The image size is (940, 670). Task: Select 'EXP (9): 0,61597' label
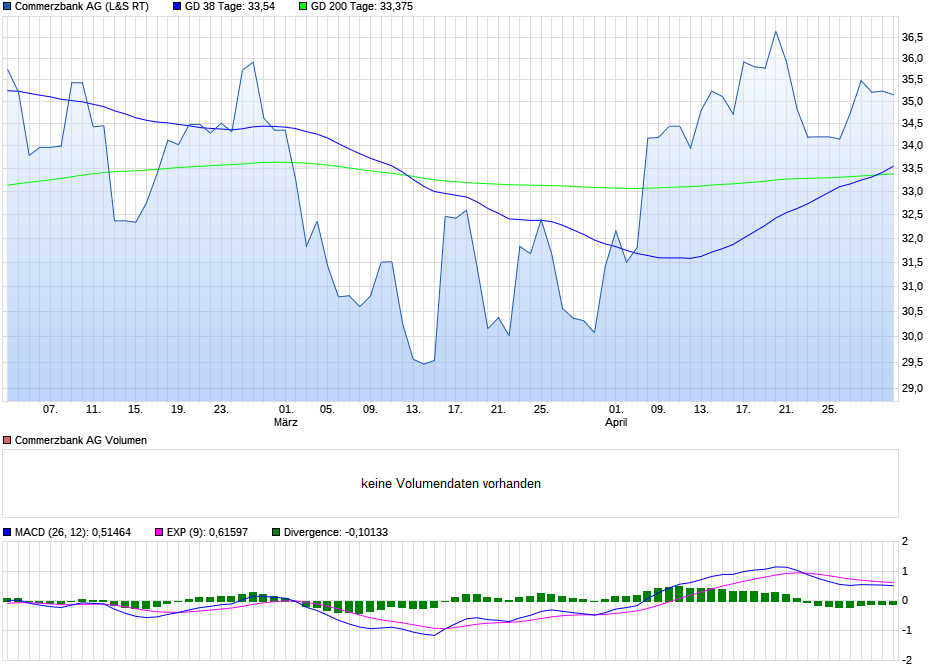click(207, 532)
